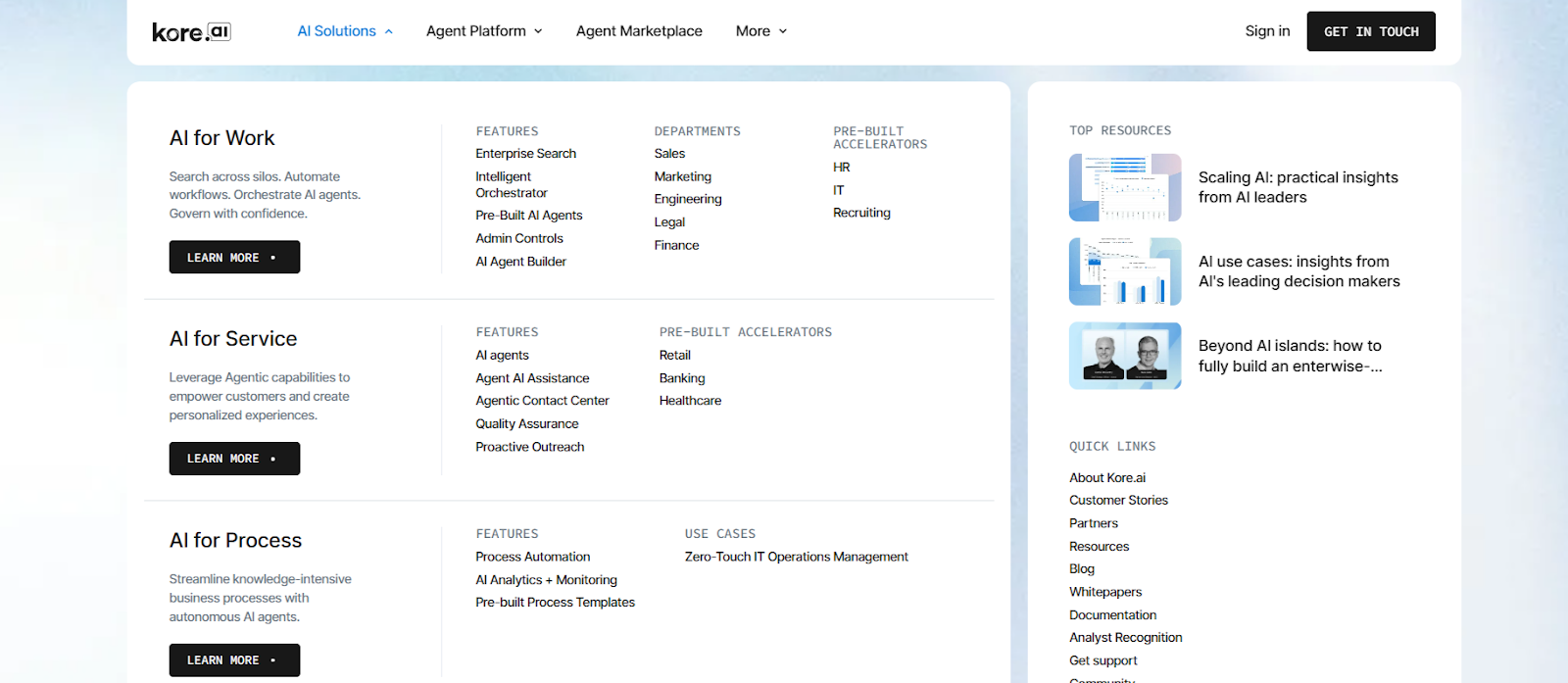This screenshot has width=1568, height=683.
Task: Click LEARN MORE under AI for Service
Action: click(x=234, y=459)
